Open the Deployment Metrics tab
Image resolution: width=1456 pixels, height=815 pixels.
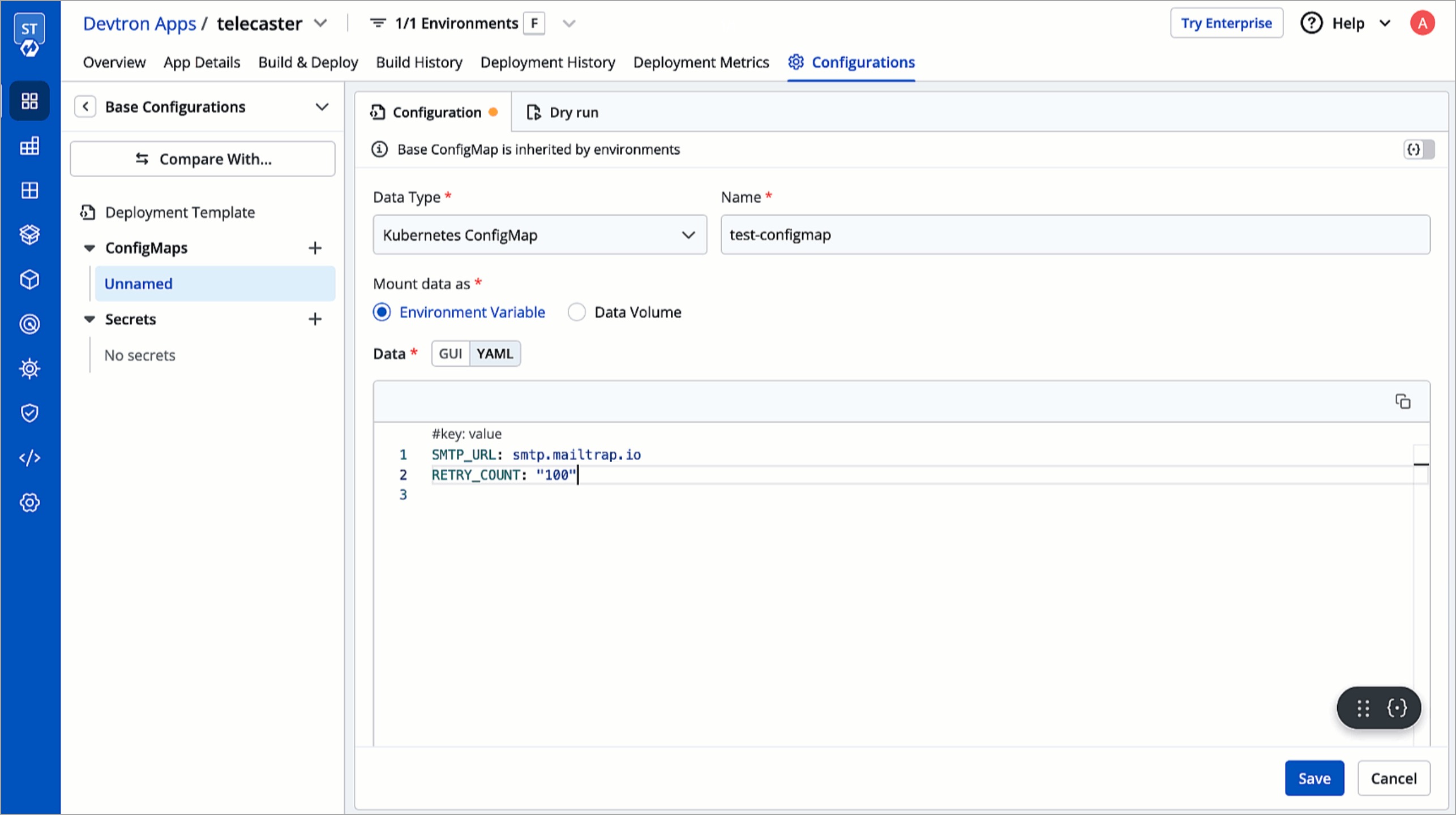click(x=701, y=62)
